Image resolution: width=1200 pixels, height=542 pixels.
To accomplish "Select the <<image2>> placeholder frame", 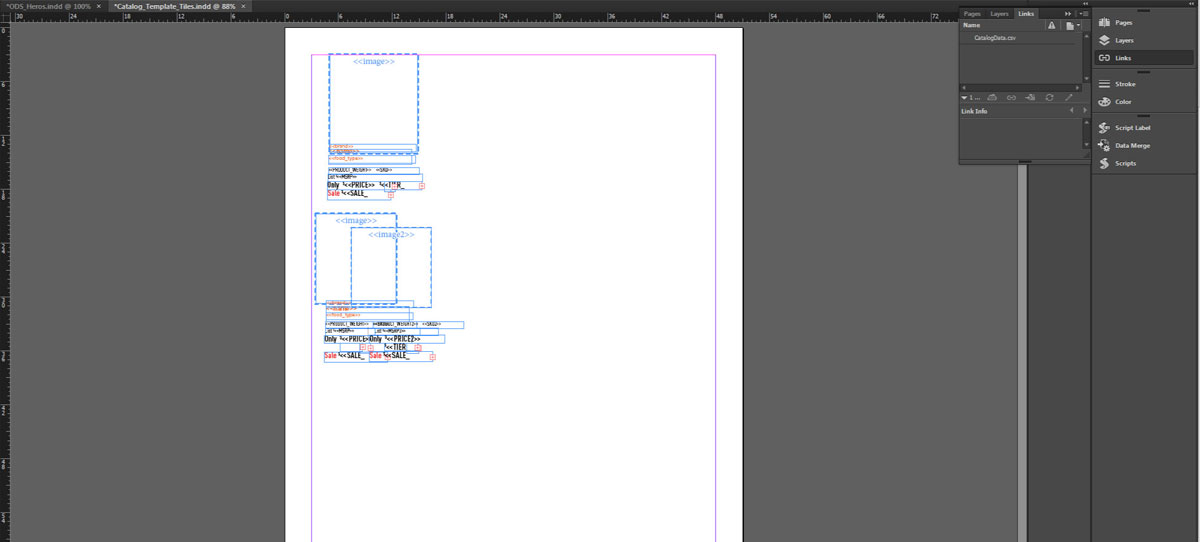I will 391,267.
